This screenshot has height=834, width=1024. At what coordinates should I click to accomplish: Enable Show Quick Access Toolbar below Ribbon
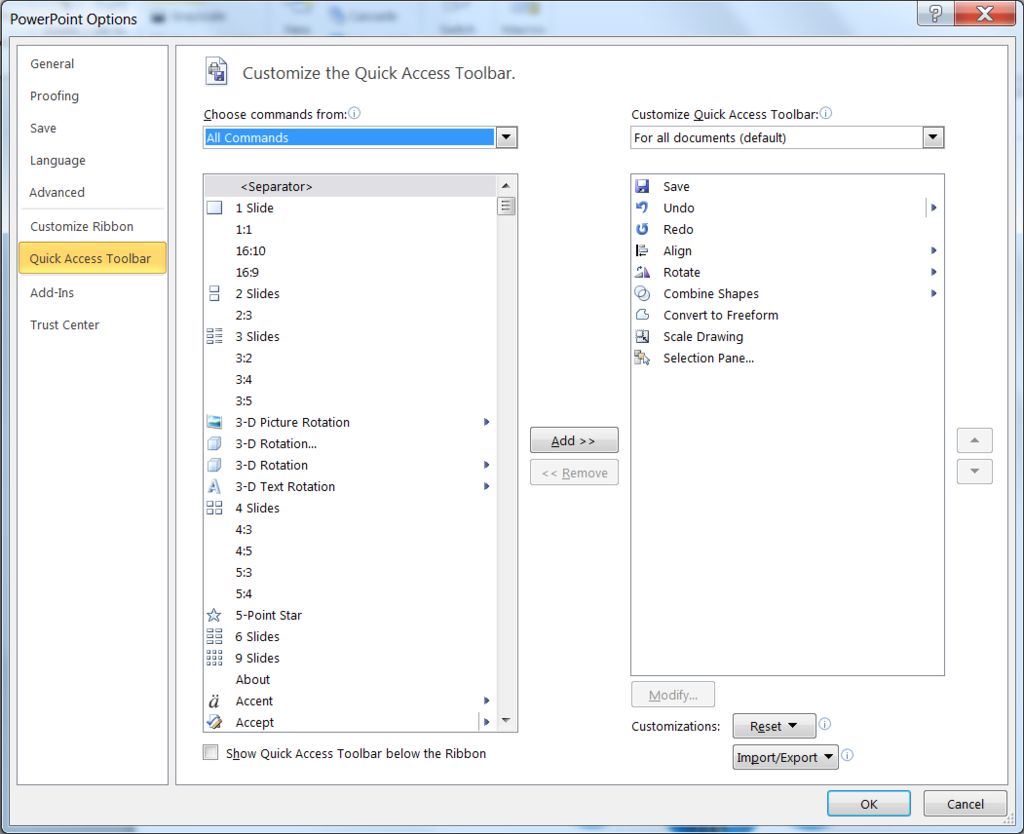click(x=211, y=753)
